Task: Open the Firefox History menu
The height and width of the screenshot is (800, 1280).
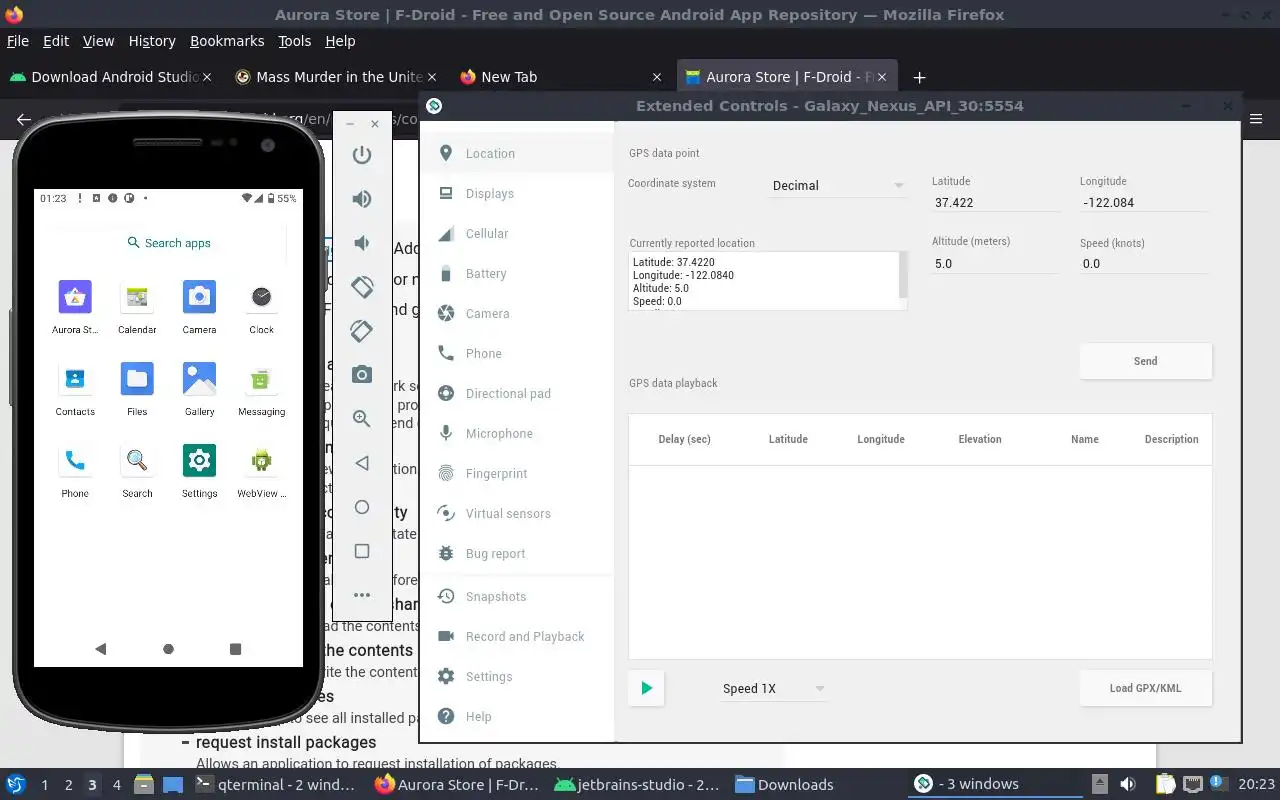Action: point(152,41)
